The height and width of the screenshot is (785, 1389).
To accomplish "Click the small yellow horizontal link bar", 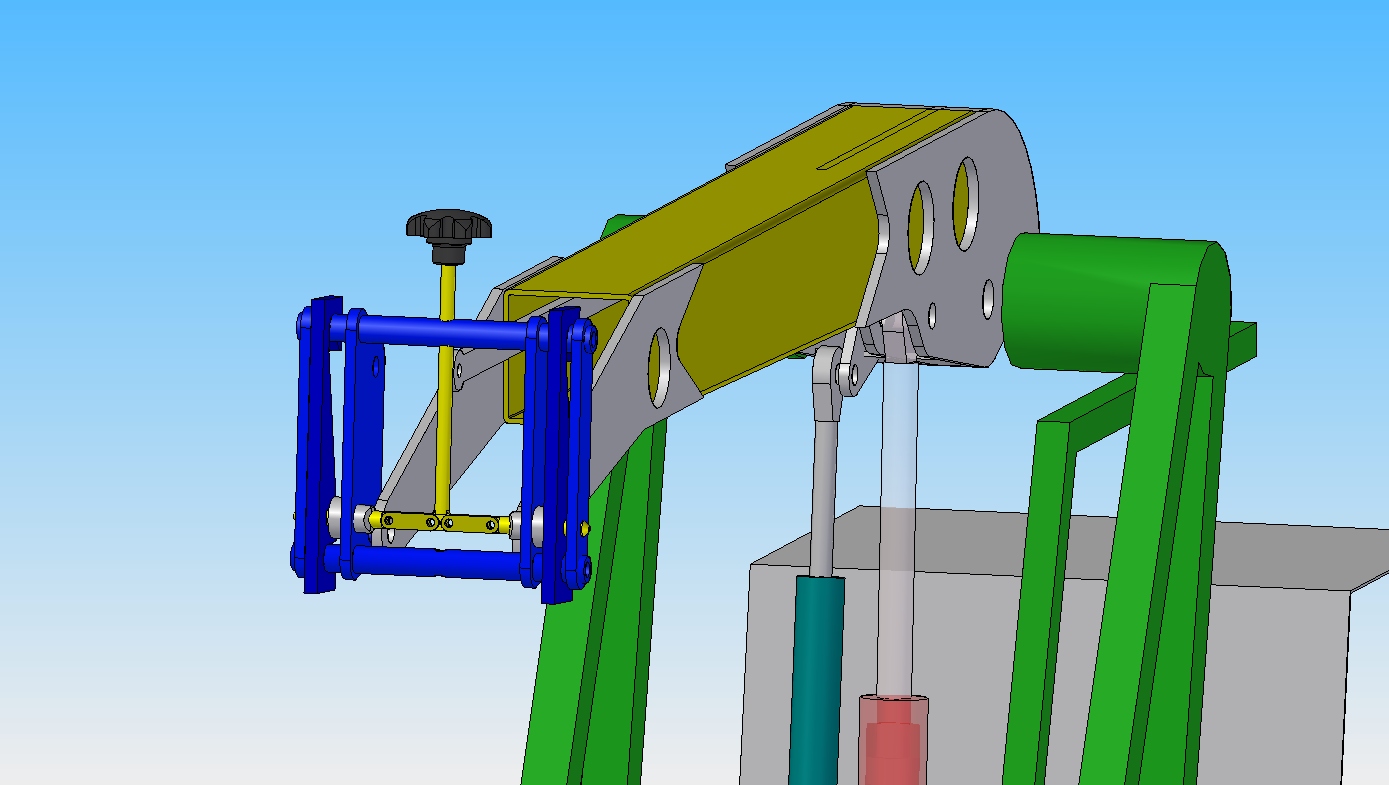I will [x=440, y=521].
